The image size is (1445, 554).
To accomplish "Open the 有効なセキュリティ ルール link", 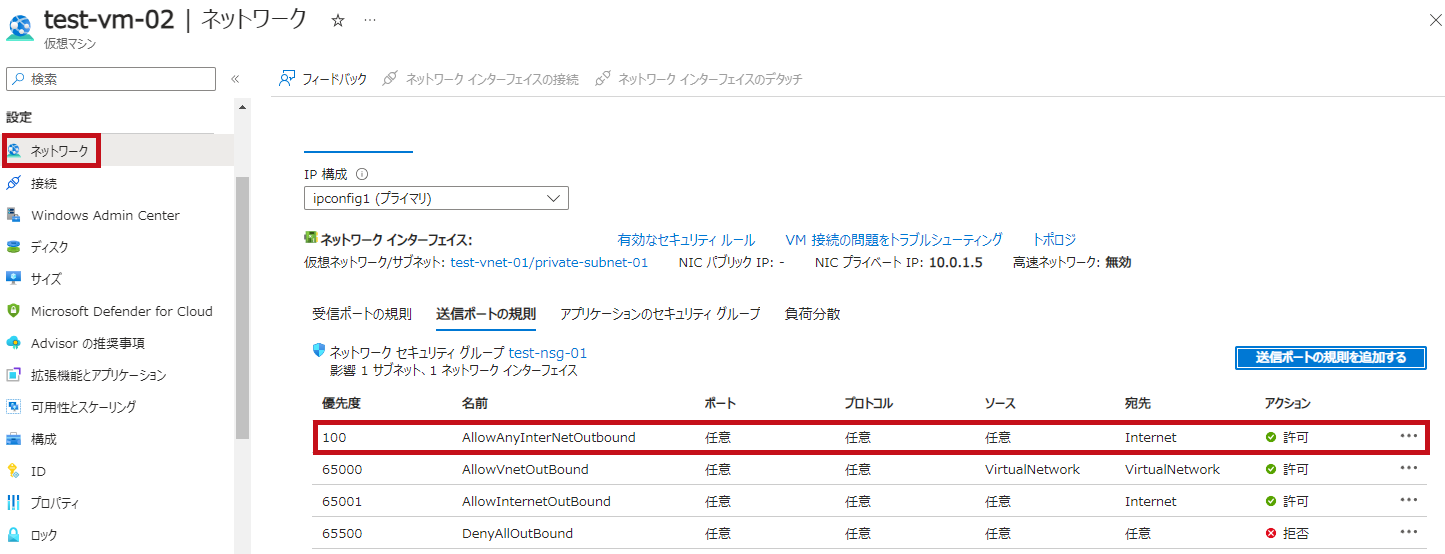I will [686, 240].
